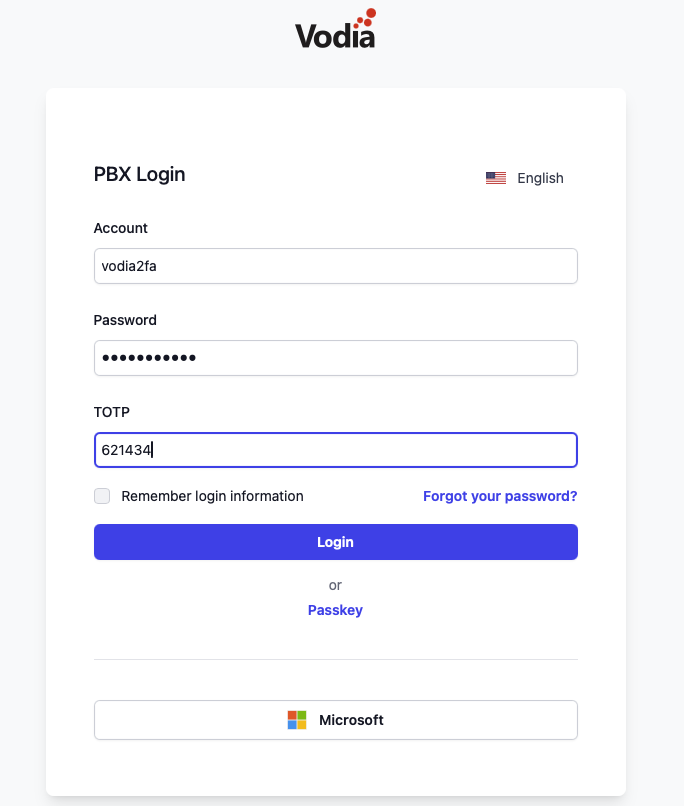Click the "or" separator text

click(x=335, y=585)
